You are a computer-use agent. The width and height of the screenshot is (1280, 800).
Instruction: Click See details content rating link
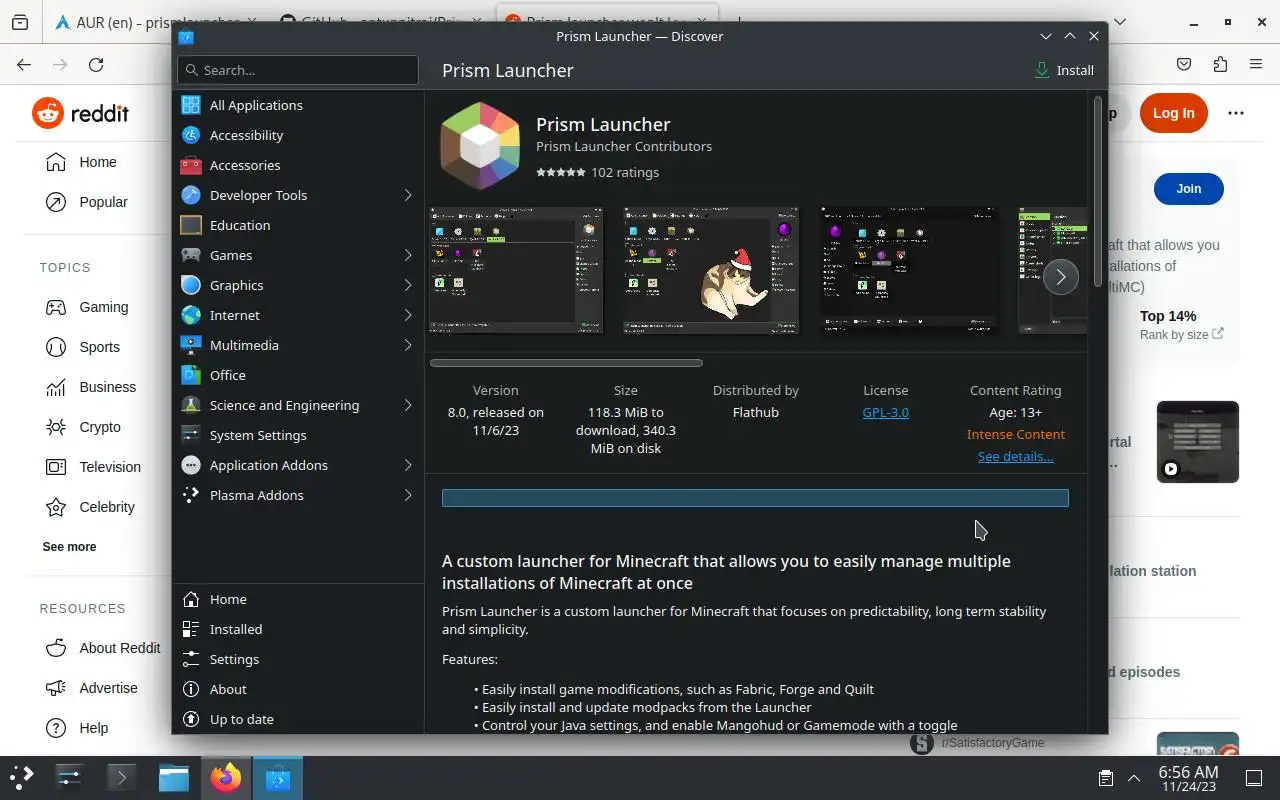(x=1015, y=456)
